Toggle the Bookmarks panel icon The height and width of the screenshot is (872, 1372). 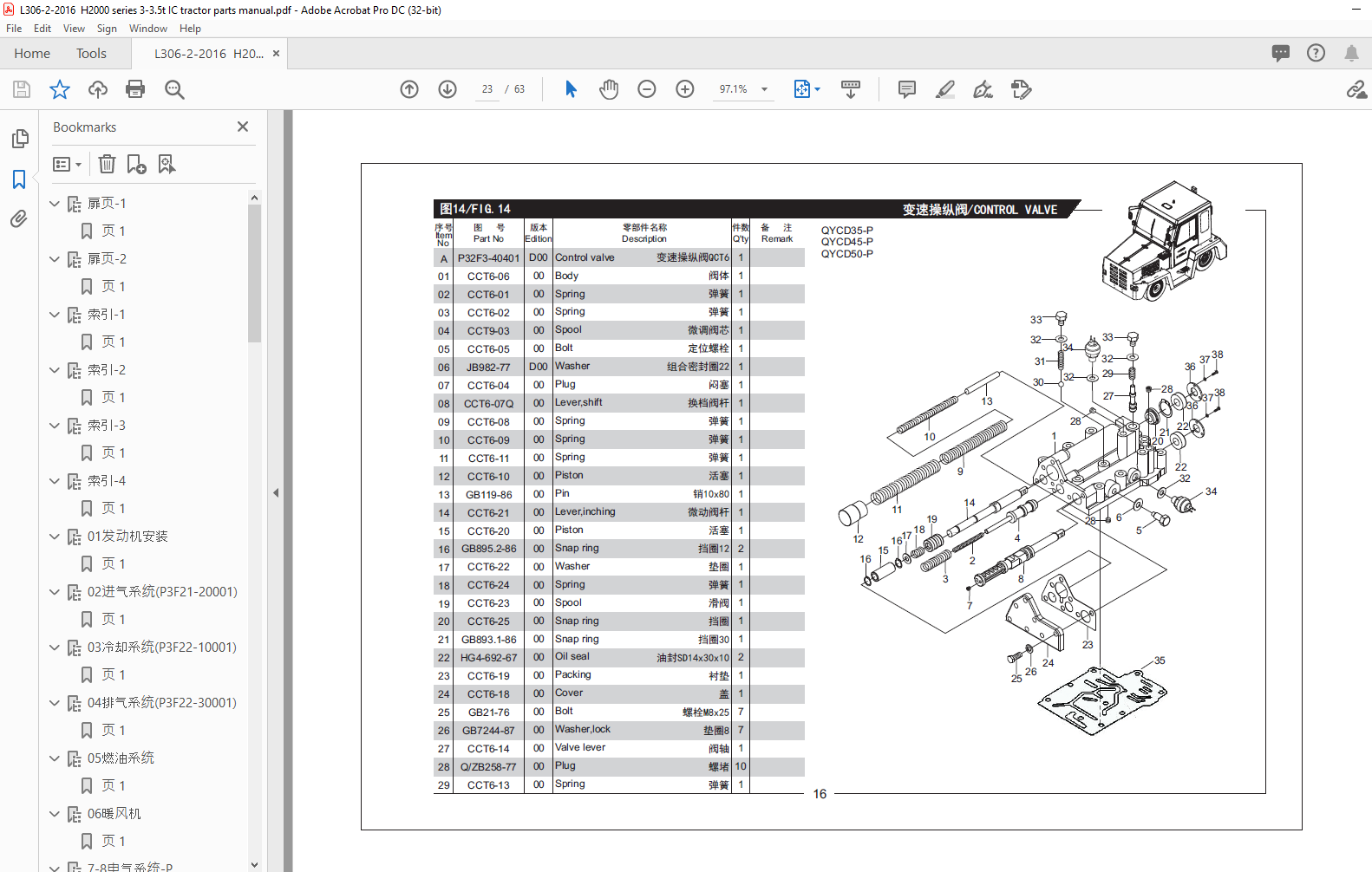[x=19, y=179]
